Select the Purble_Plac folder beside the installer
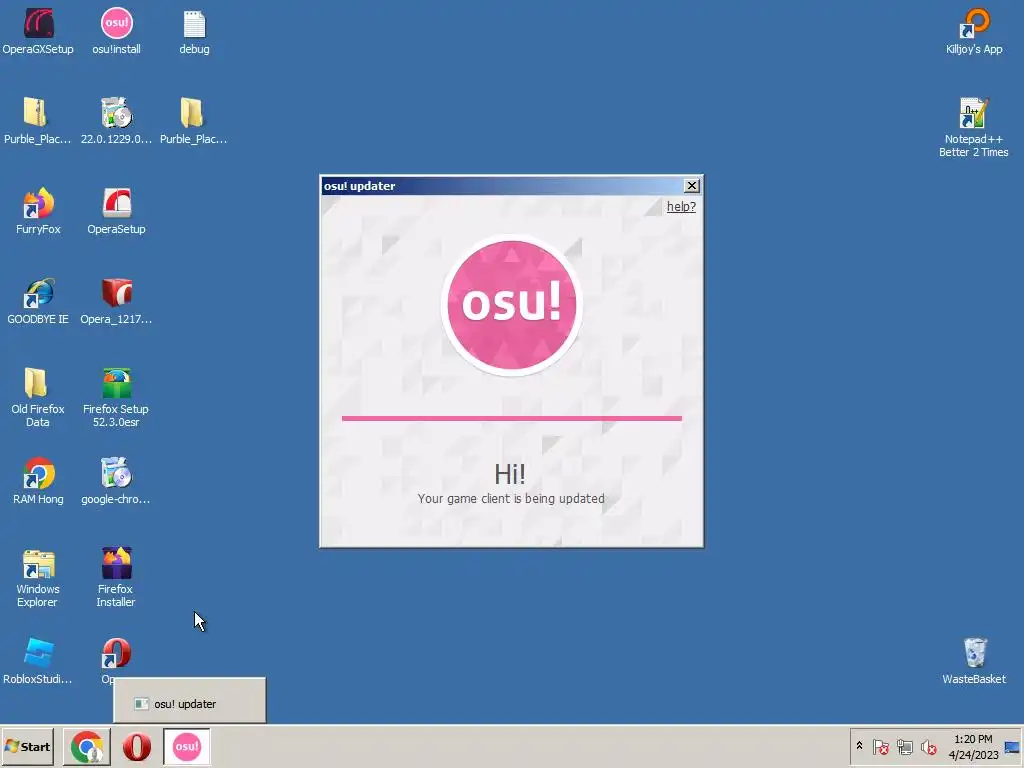The height and width of the screenshot is (768, 1024). coord(193,121)
